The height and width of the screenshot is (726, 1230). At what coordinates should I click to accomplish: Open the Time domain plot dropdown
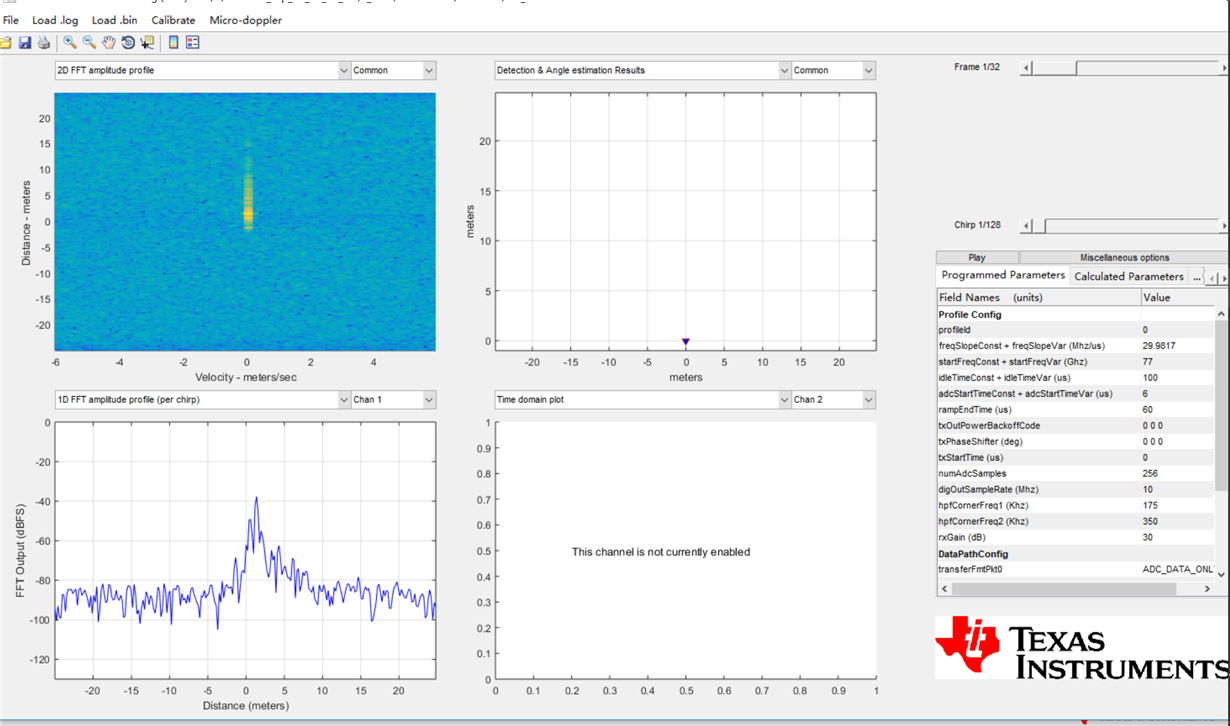(643, 399)
